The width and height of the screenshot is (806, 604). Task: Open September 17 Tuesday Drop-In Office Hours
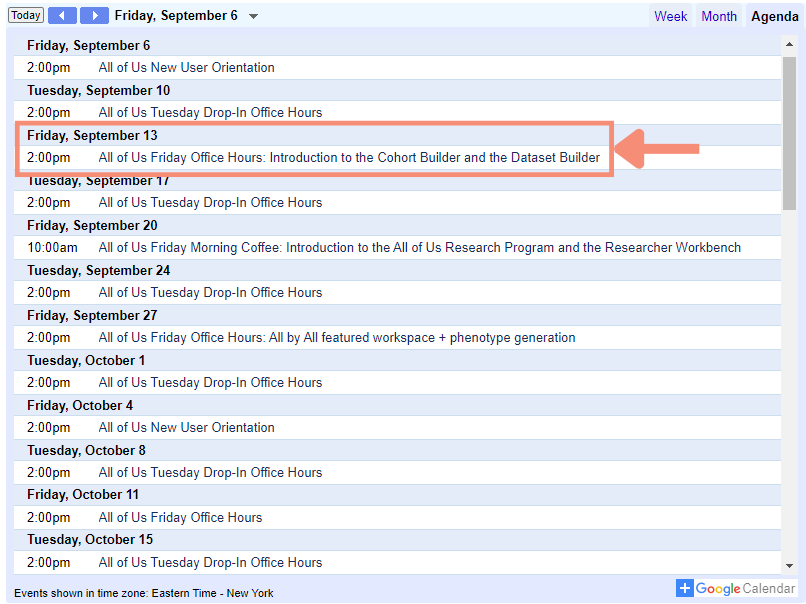210,203
